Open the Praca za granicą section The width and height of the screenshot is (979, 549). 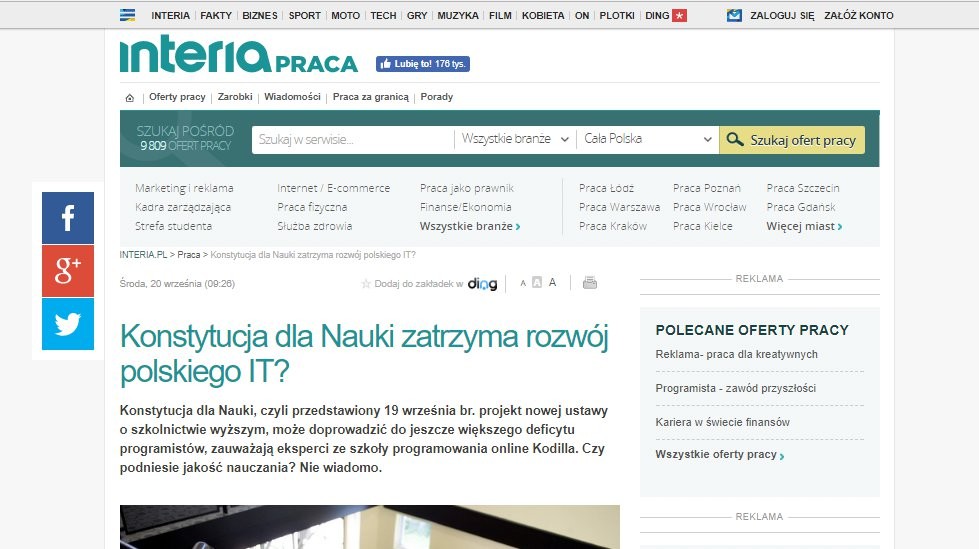(371, 97)
